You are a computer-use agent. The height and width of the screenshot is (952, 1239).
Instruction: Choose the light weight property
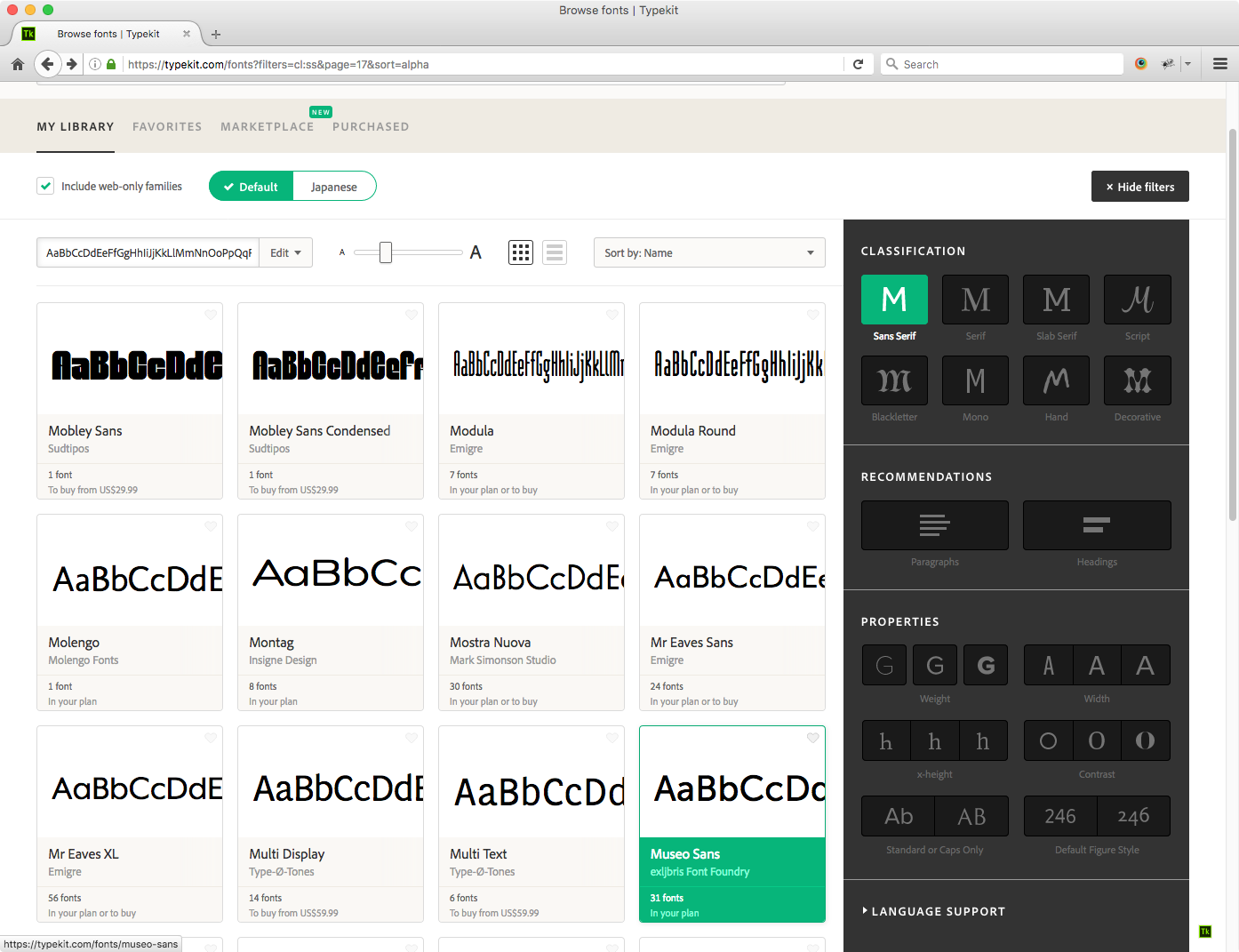[x=885, y=665]
